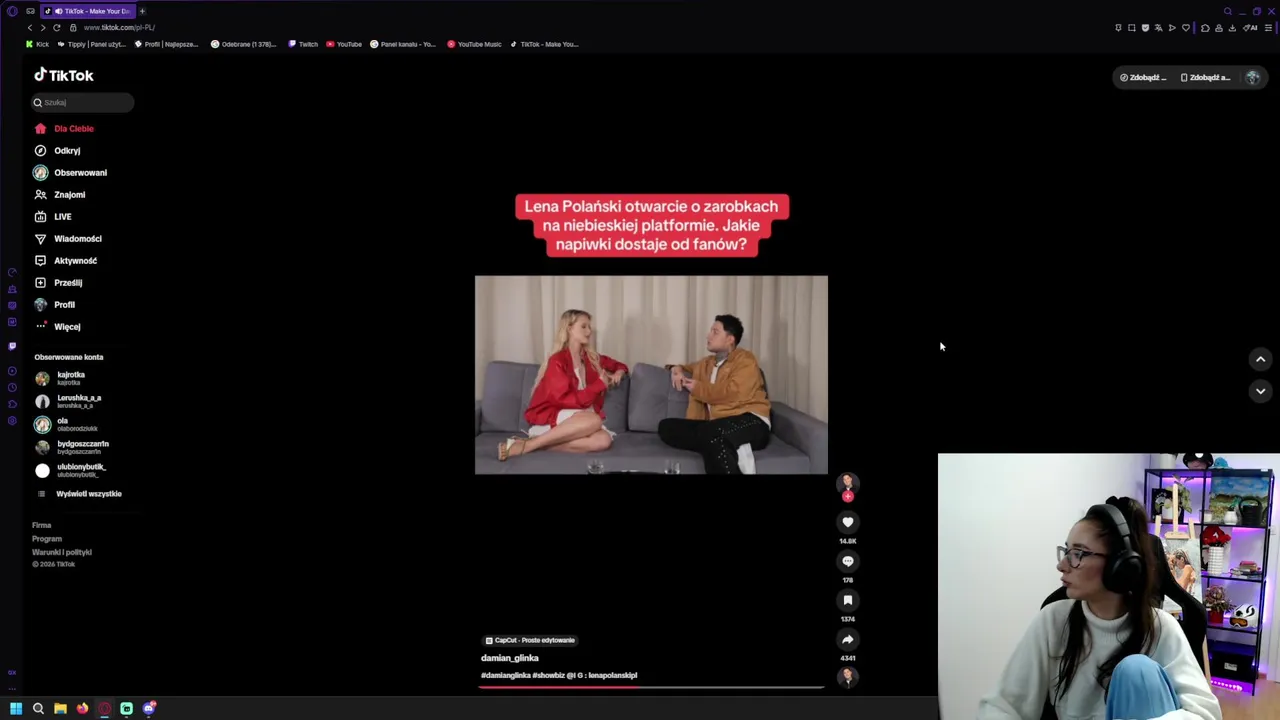Share the video with the arrow icon
This screenshot has width=1280, height=720.
[x=847, y=639]
